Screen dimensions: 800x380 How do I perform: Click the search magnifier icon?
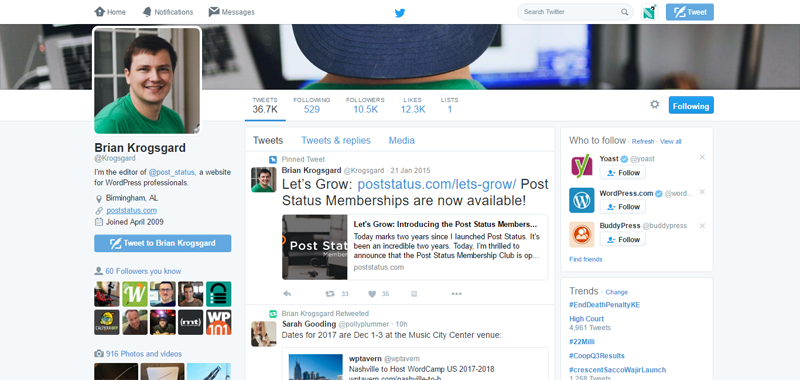click(624, 12)
